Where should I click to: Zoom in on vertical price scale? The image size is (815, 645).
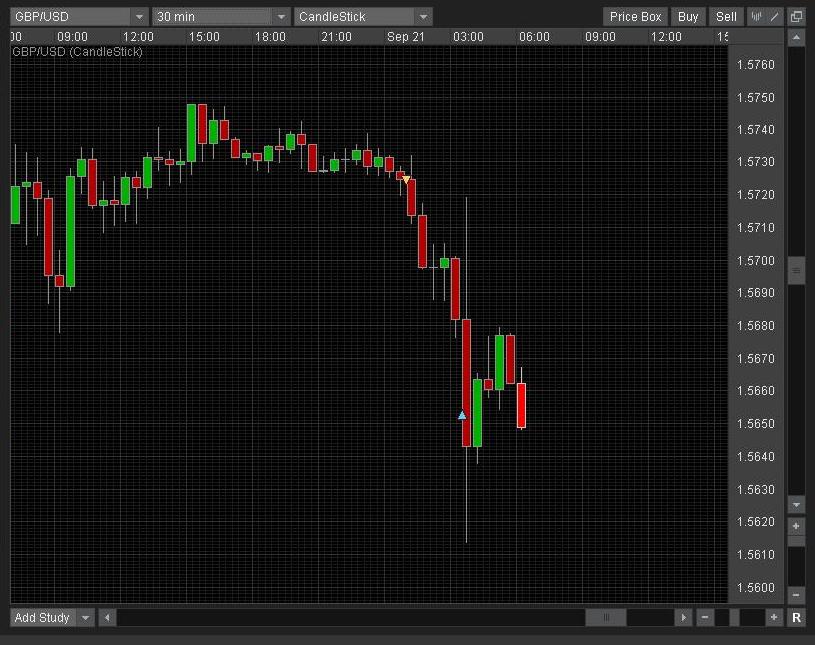click(x=796, y=526)
